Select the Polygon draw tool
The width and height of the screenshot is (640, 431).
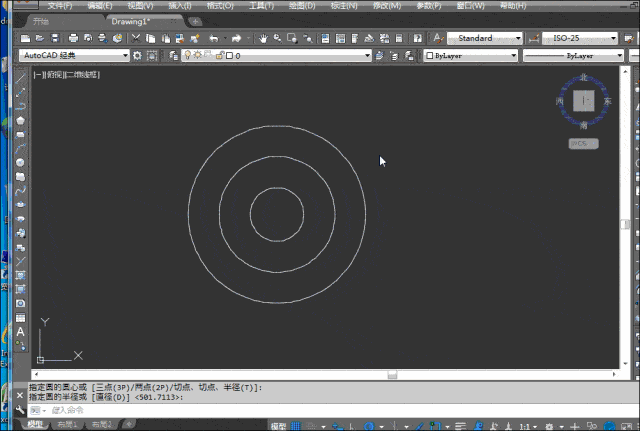tap(20, 120)
